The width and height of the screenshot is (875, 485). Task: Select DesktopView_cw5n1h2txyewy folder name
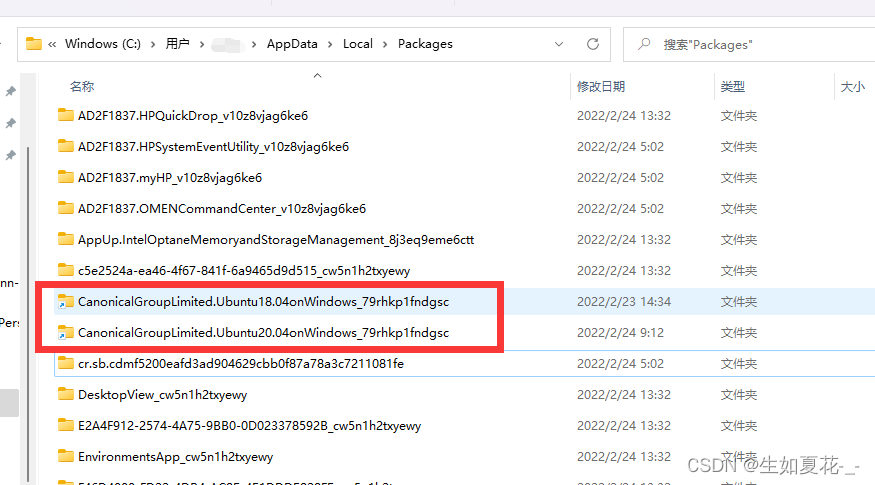162,395
